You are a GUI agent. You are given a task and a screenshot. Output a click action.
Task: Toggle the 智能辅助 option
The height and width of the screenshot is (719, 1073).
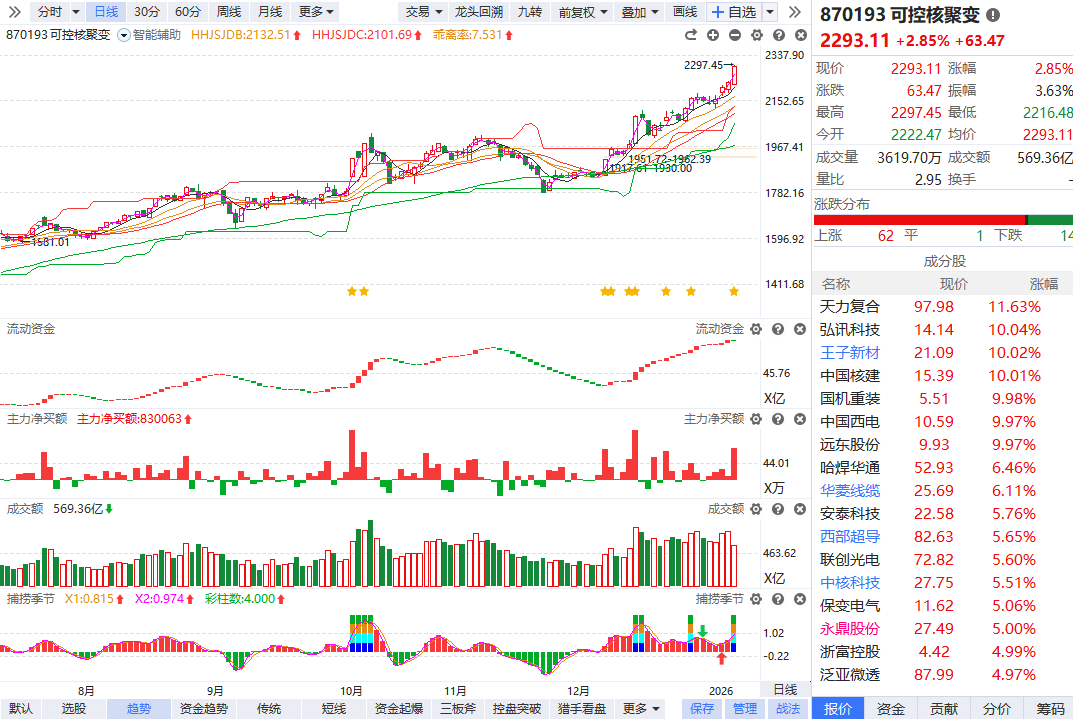click(x=150, y=35)
